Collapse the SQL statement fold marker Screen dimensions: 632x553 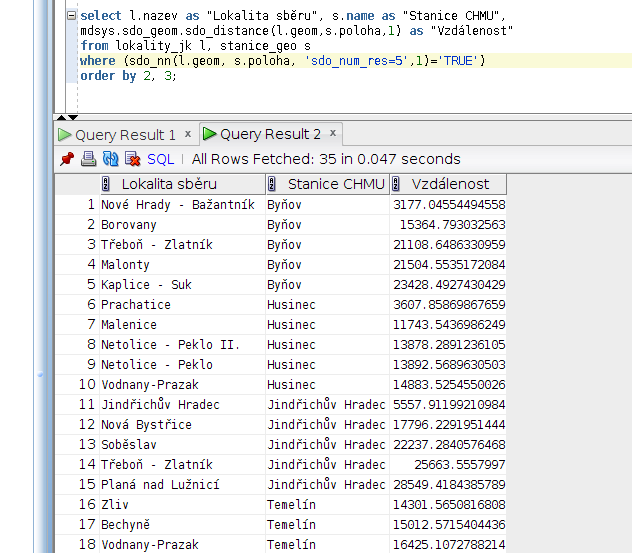point(72,16)
